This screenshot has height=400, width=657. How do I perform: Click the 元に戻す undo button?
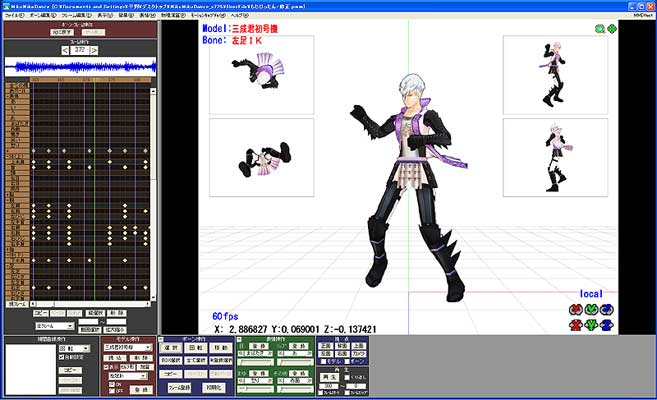[62, 32]
